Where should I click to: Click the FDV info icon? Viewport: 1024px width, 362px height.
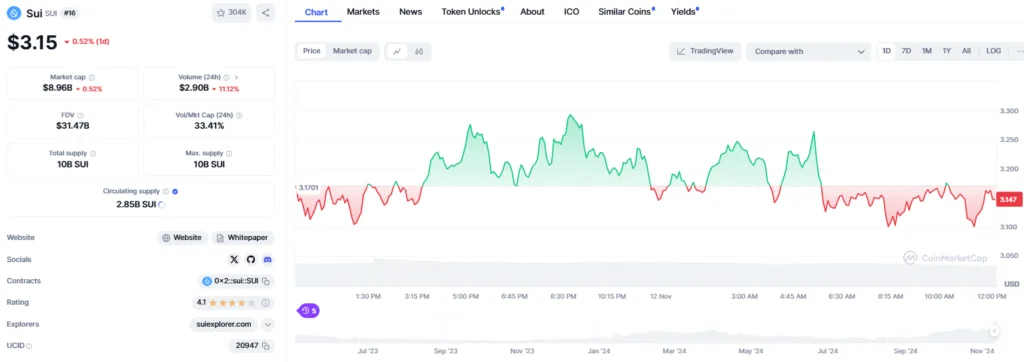pos(80,115)
